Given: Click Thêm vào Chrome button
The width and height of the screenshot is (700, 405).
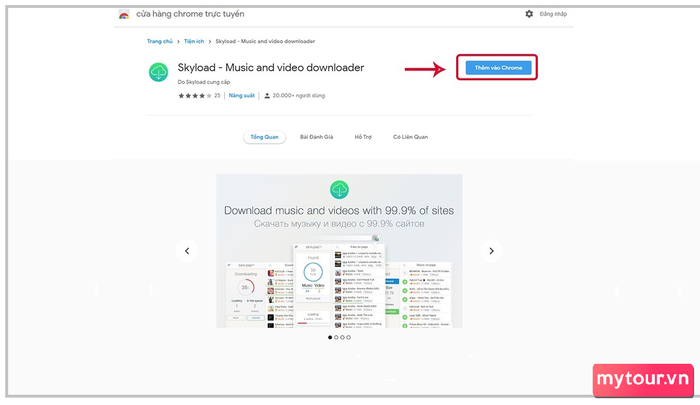Looking at the screenshot, I should [498, 68].
